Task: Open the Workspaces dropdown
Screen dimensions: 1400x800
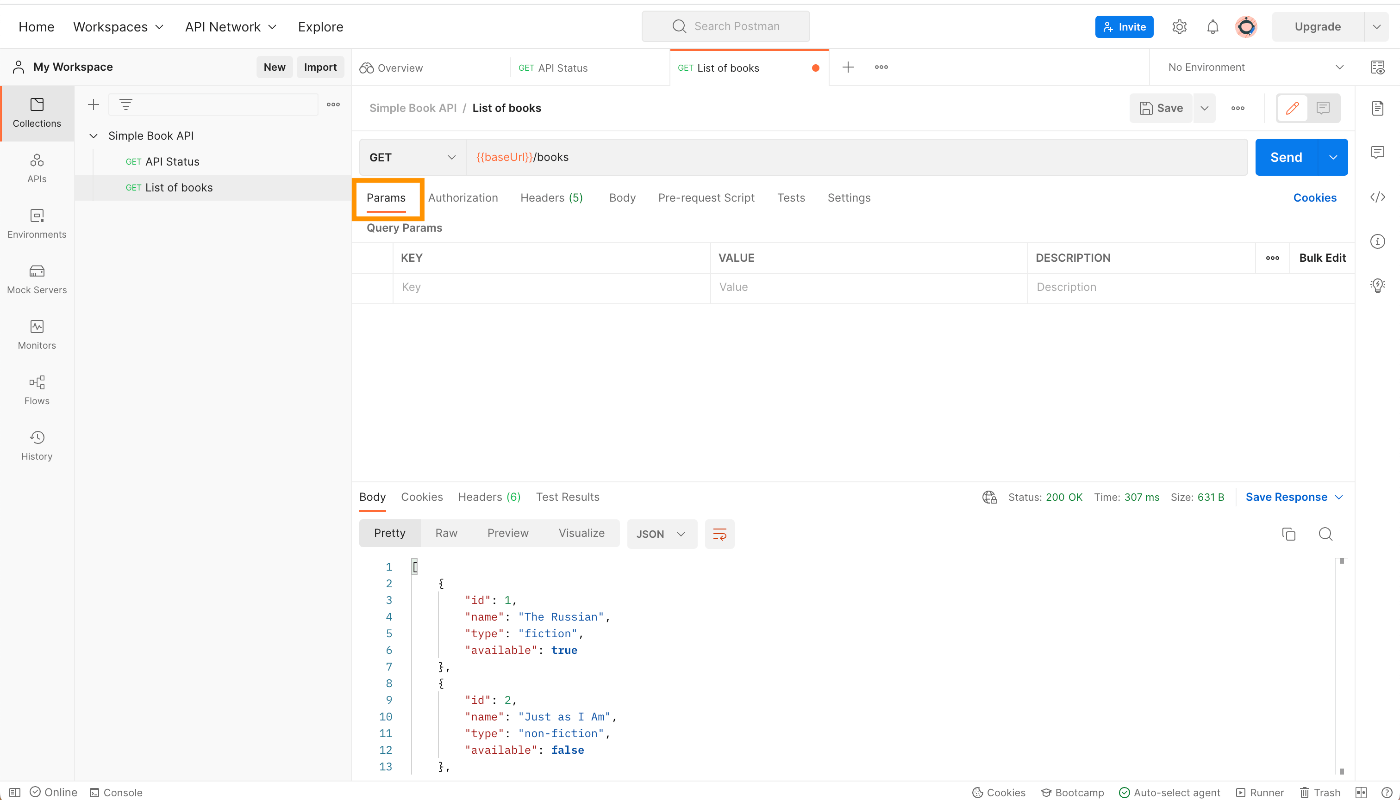Action: coord(118,27)
